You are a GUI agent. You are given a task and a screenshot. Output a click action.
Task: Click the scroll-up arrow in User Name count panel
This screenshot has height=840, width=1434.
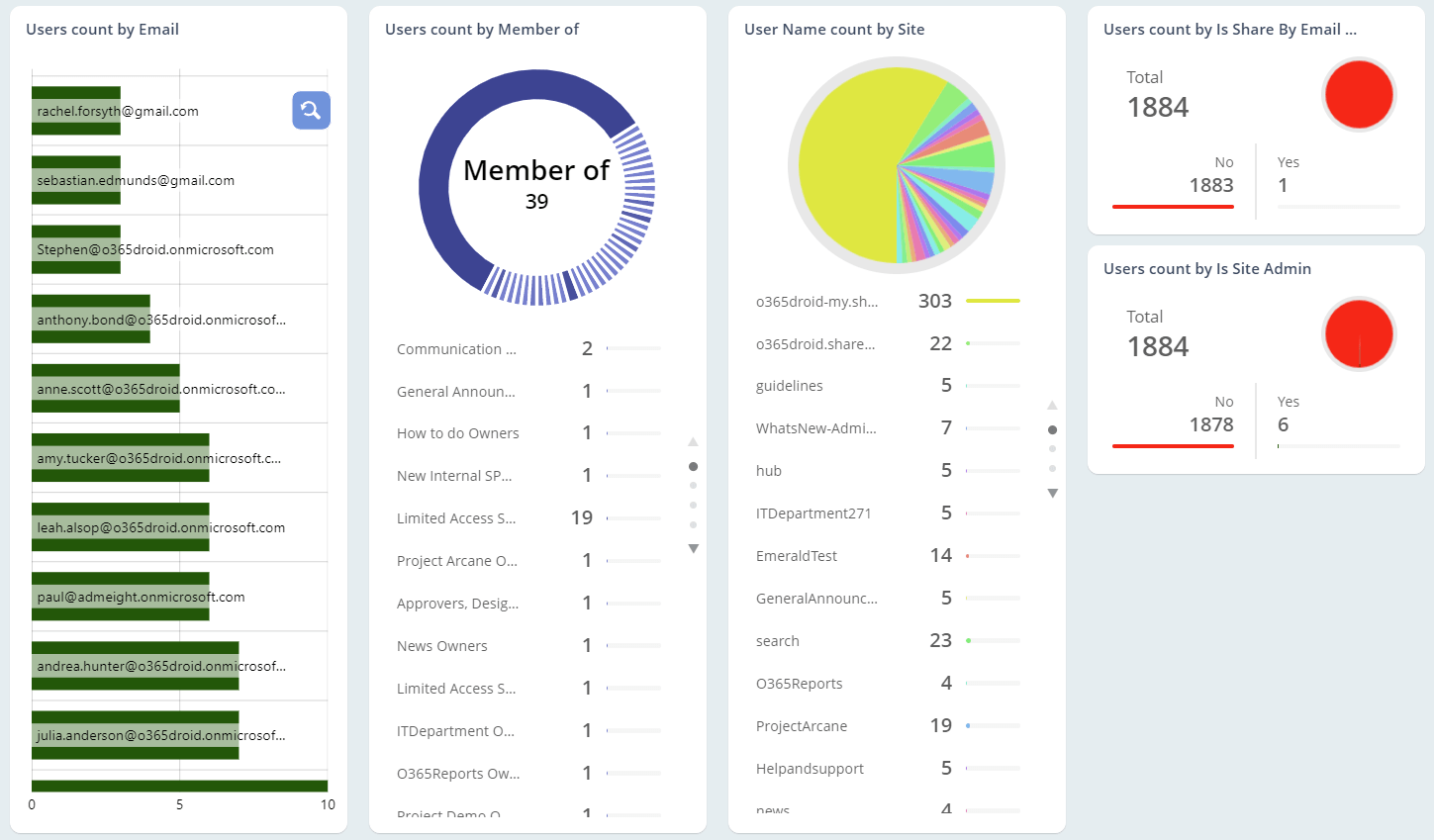[x=1052, y=405]
